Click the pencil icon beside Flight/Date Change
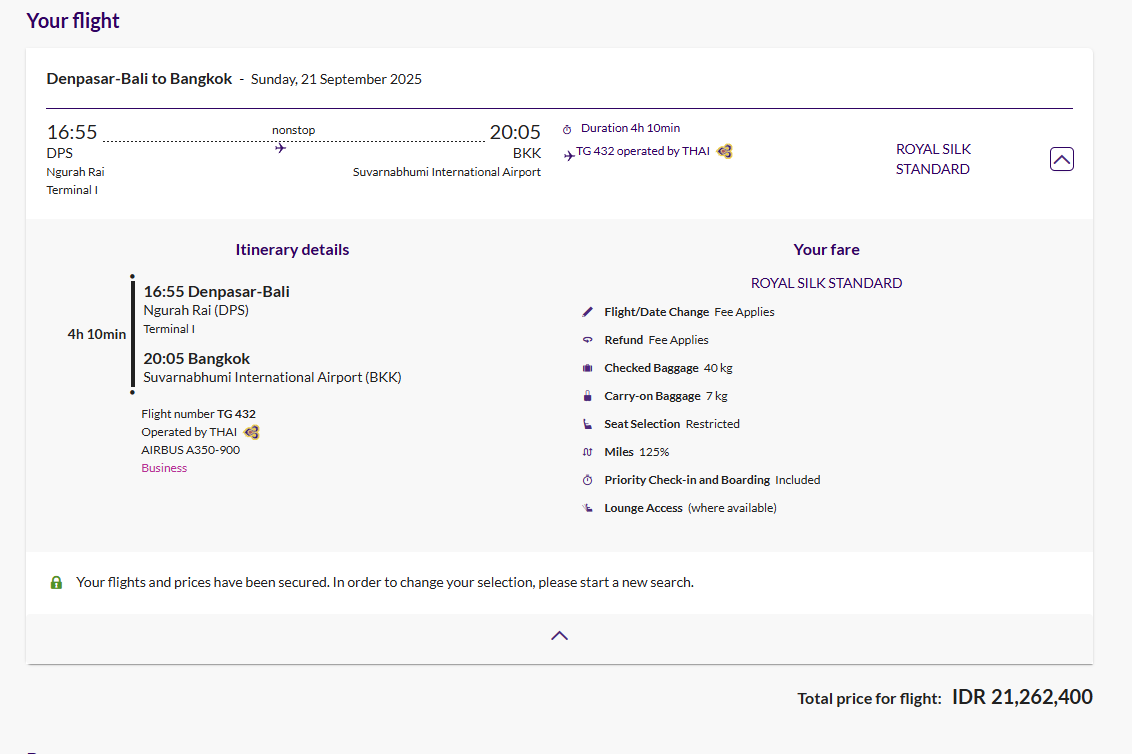Viewport: 1132px width, 754px height. click(x=588, y=312)
